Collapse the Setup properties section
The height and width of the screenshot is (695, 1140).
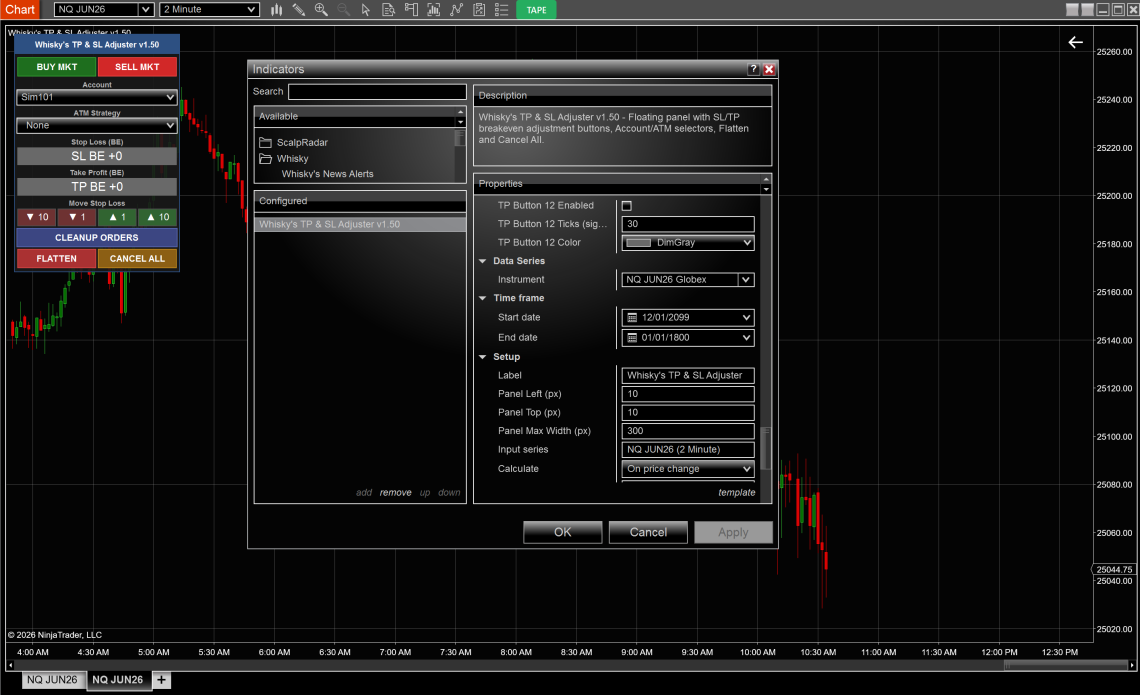(x=483, y=357)
